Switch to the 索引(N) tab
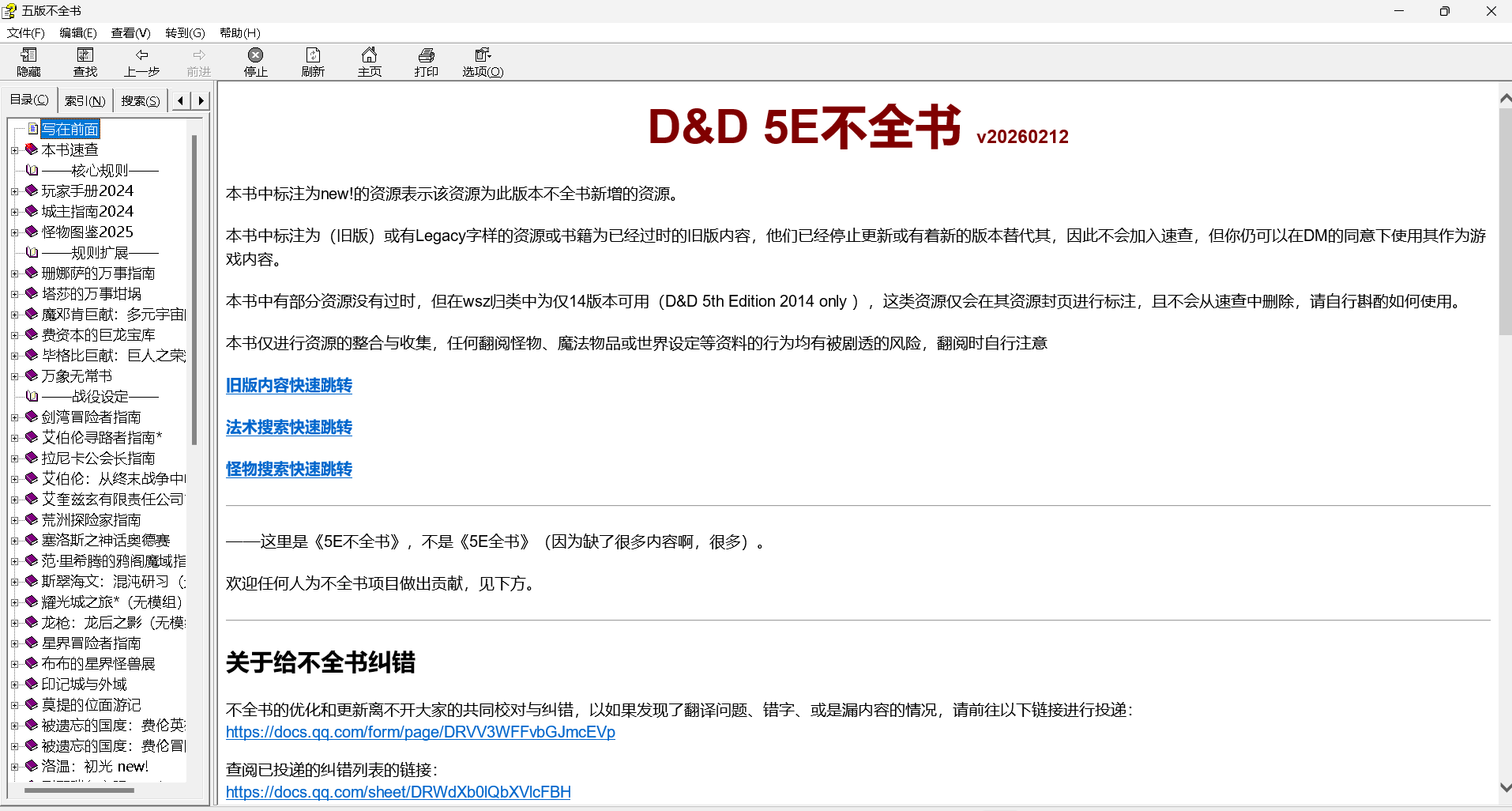1512x811 pixels. coord(85,100)
